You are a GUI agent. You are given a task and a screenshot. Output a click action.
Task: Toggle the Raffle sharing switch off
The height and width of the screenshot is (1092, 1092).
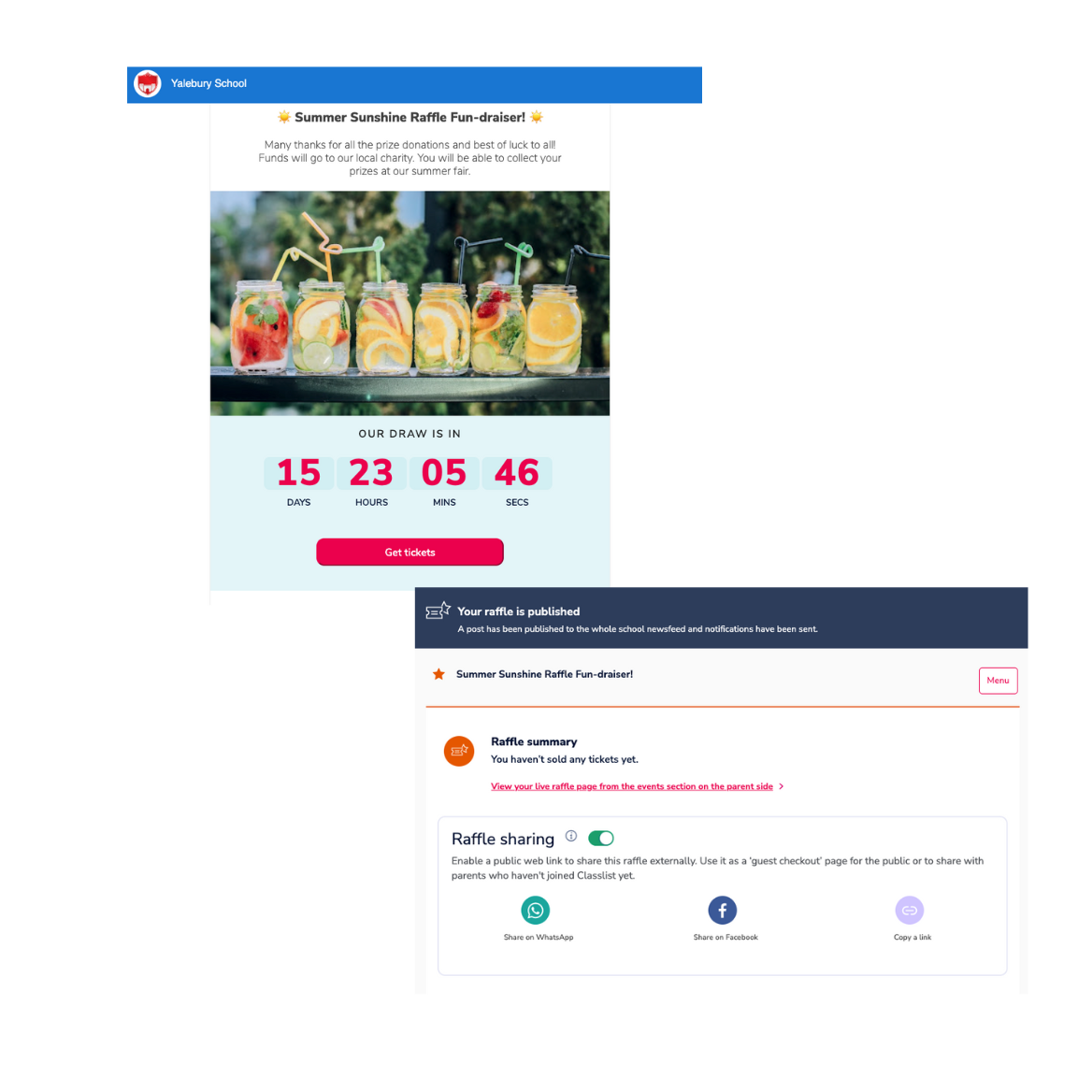pyautogui.click(x=600, y=838)
